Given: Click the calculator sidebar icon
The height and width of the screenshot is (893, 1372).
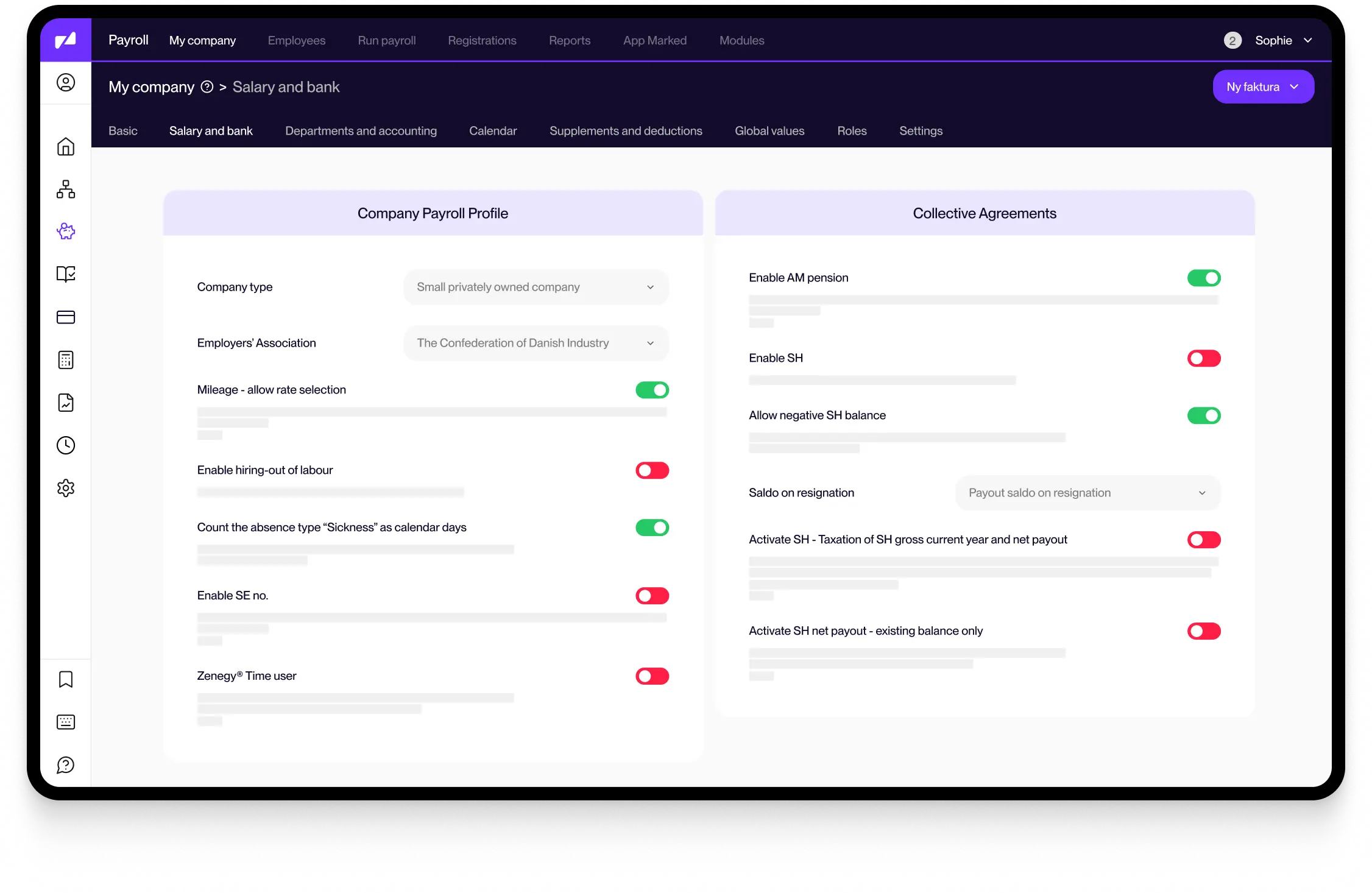Looking at the screenshot, I should pyautogui.click(x=66, y=360).
